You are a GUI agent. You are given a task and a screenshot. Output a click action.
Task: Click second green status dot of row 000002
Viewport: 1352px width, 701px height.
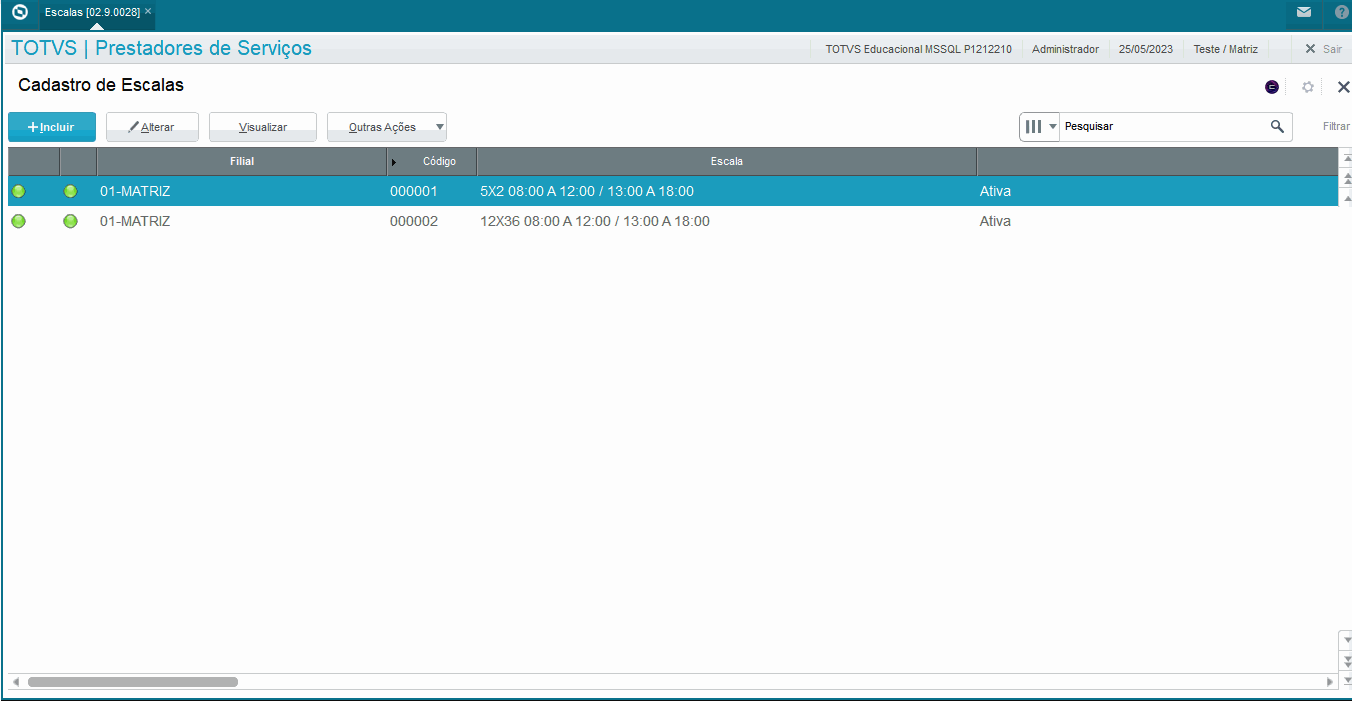click(70, 221)
